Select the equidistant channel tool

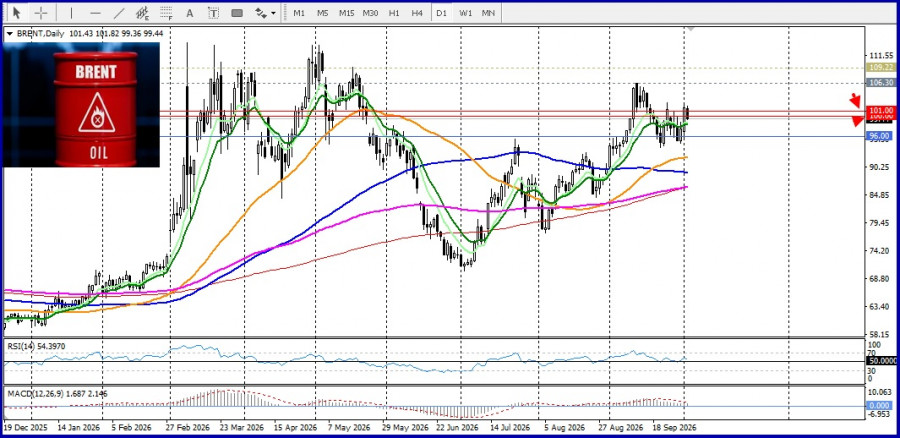point(142,13)
